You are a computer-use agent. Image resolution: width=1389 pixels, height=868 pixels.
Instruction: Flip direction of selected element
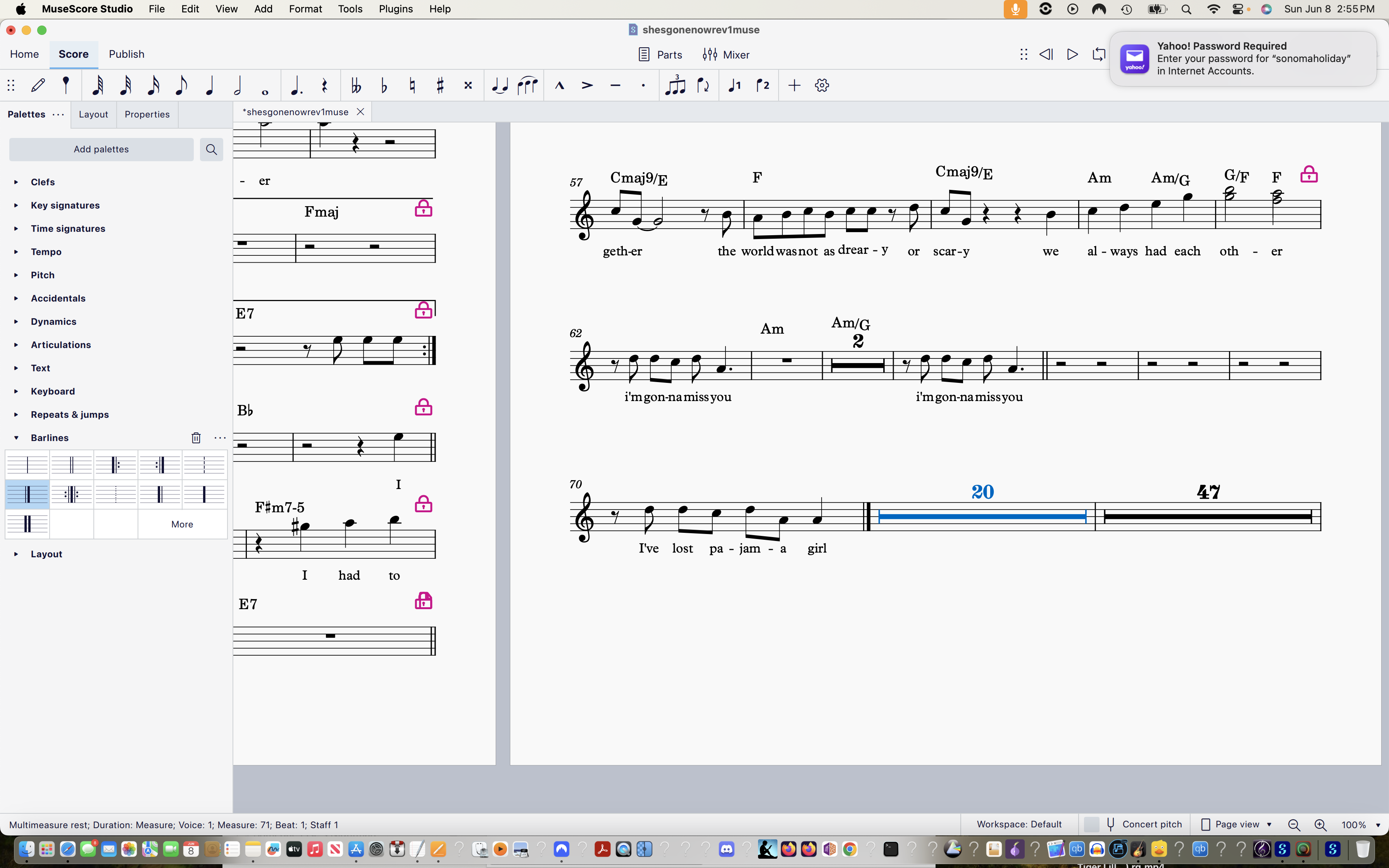click(x=703, y=86)
